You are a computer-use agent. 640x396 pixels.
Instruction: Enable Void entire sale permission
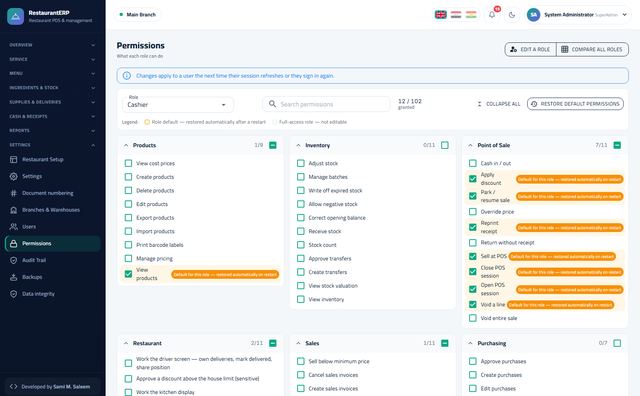pos(473,318)
